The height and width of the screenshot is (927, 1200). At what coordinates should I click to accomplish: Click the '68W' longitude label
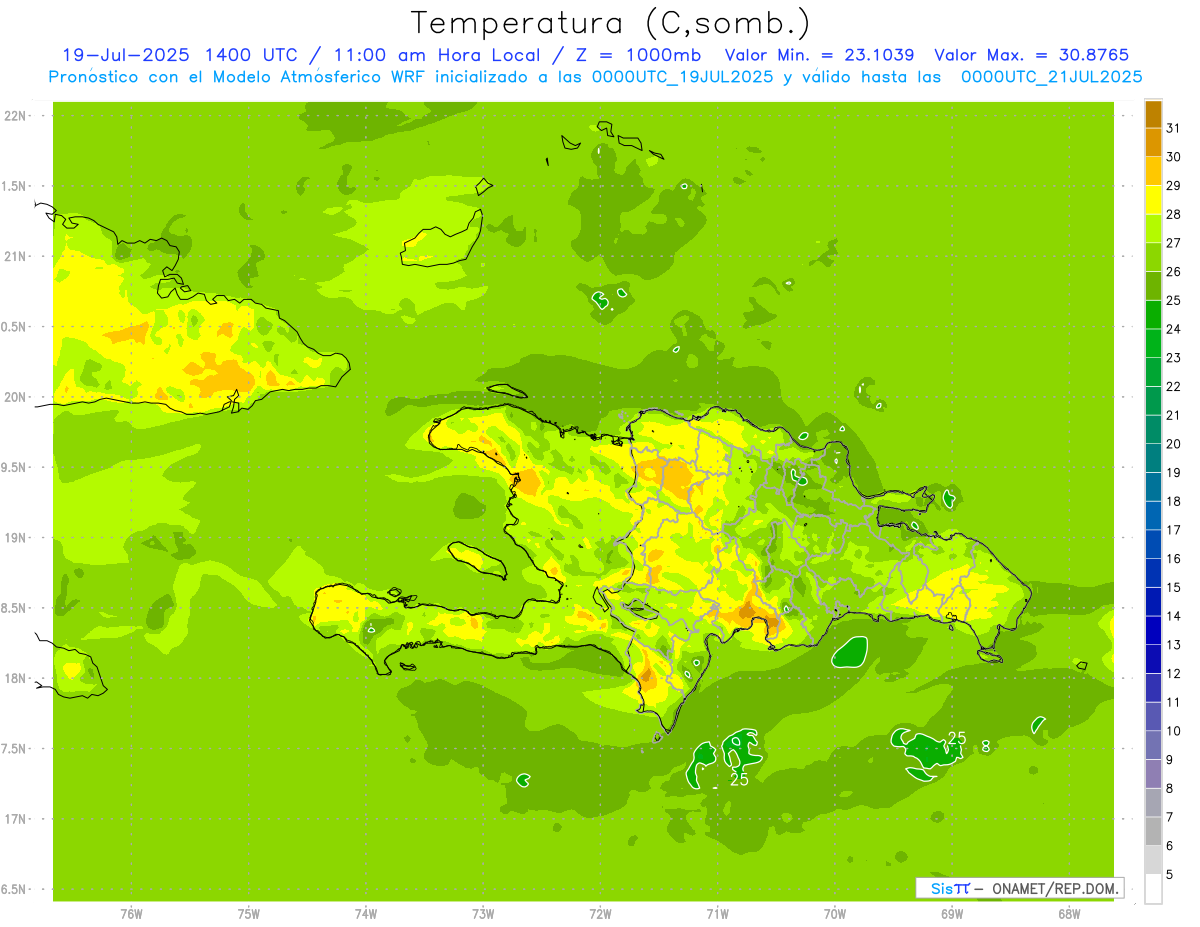click(1069, 914)
